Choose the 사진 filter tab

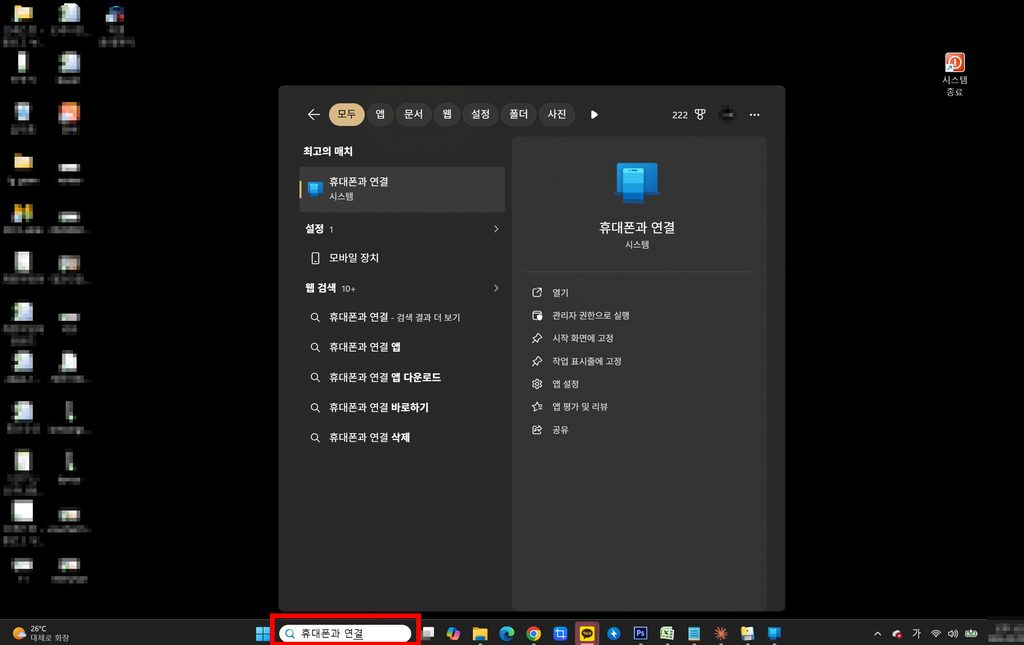pos(556,114)
